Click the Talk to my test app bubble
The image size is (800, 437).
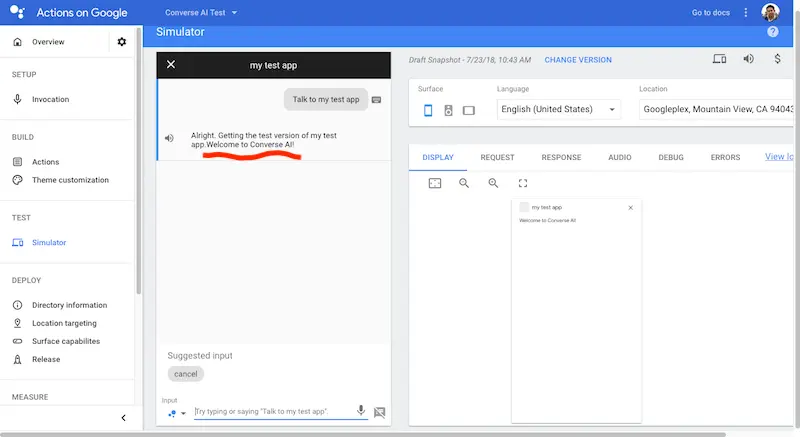[326, 99]
